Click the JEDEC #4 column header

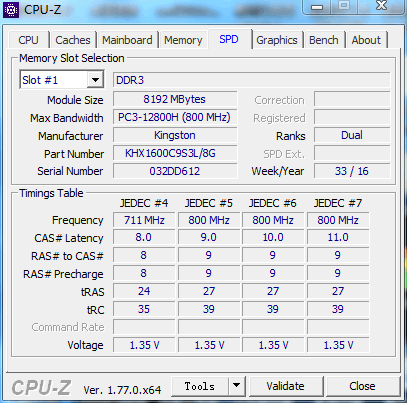tap(144, 203)
